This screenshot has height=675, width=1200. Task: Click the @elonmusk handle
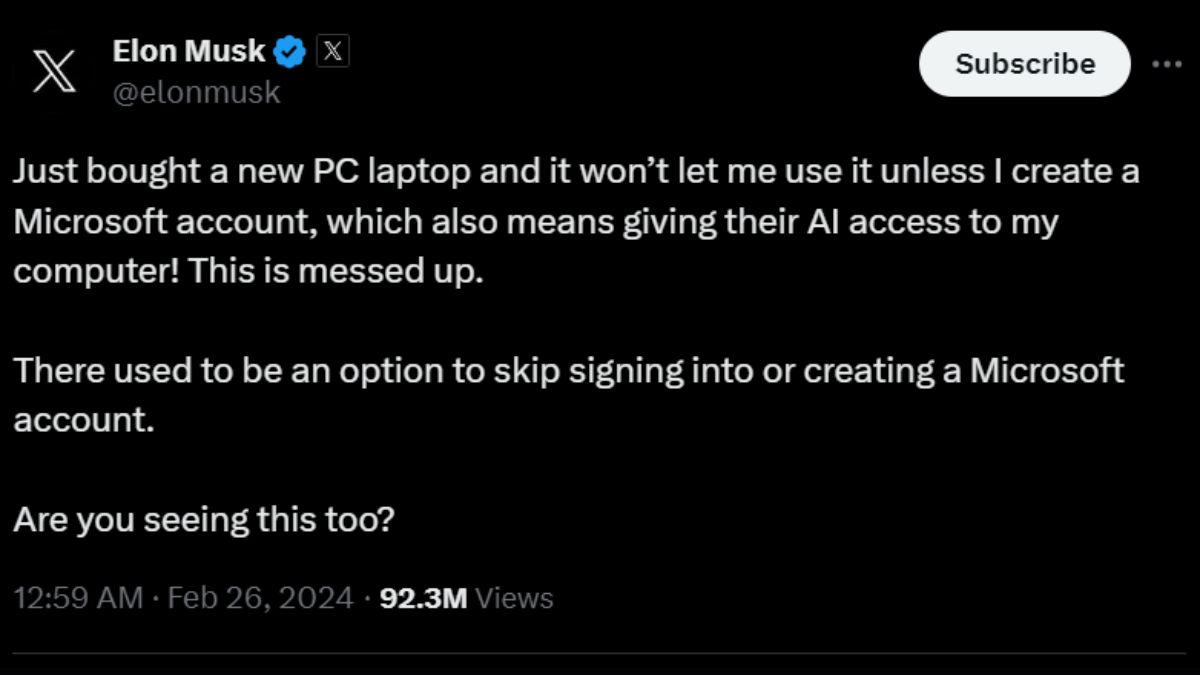pyautogui.click(x=197, y=93)
